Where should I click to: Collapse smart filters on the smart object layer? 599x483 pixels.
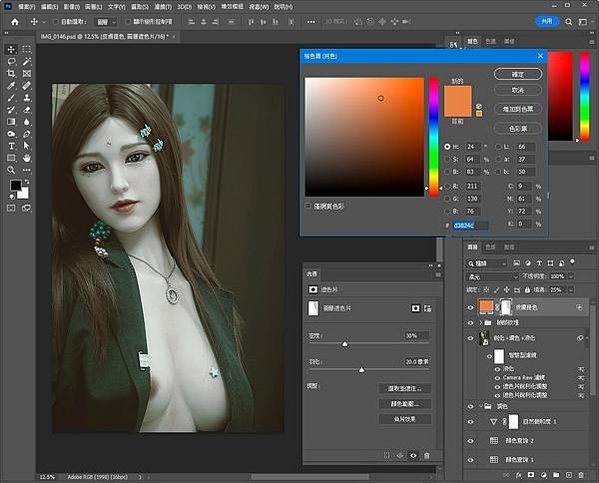(586, 338)
